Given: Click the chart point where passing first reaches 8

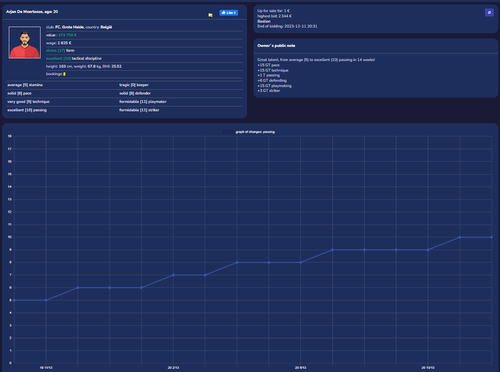Looking at the screenshot, I should pos(237,262).
